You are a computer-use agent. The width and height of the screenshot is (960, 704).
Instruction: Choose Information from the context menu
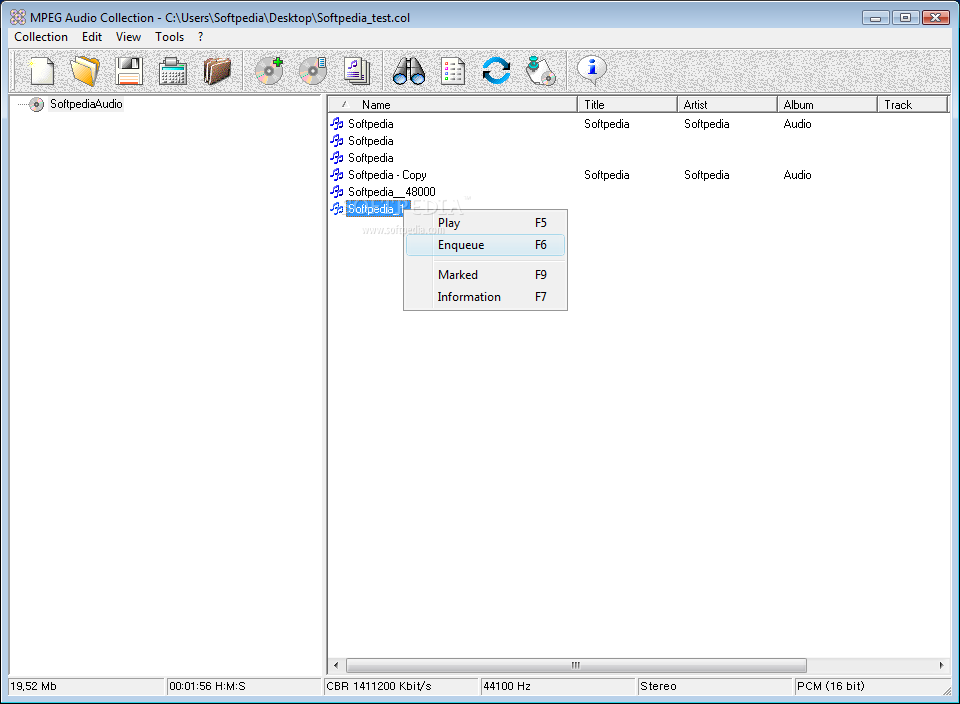coord(485,297)
